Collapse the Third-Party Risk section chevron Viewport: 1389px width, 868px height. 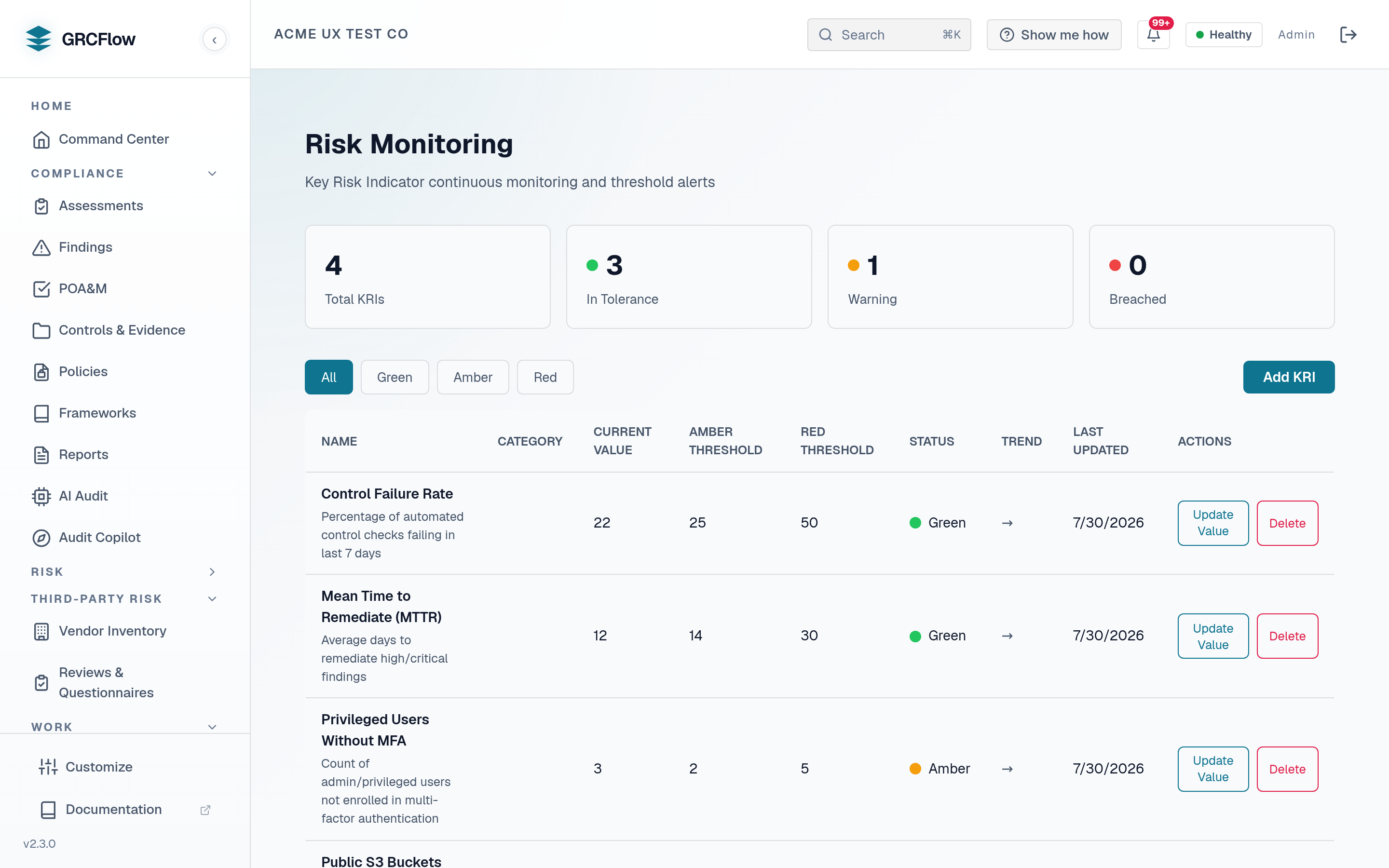[212, 599]
